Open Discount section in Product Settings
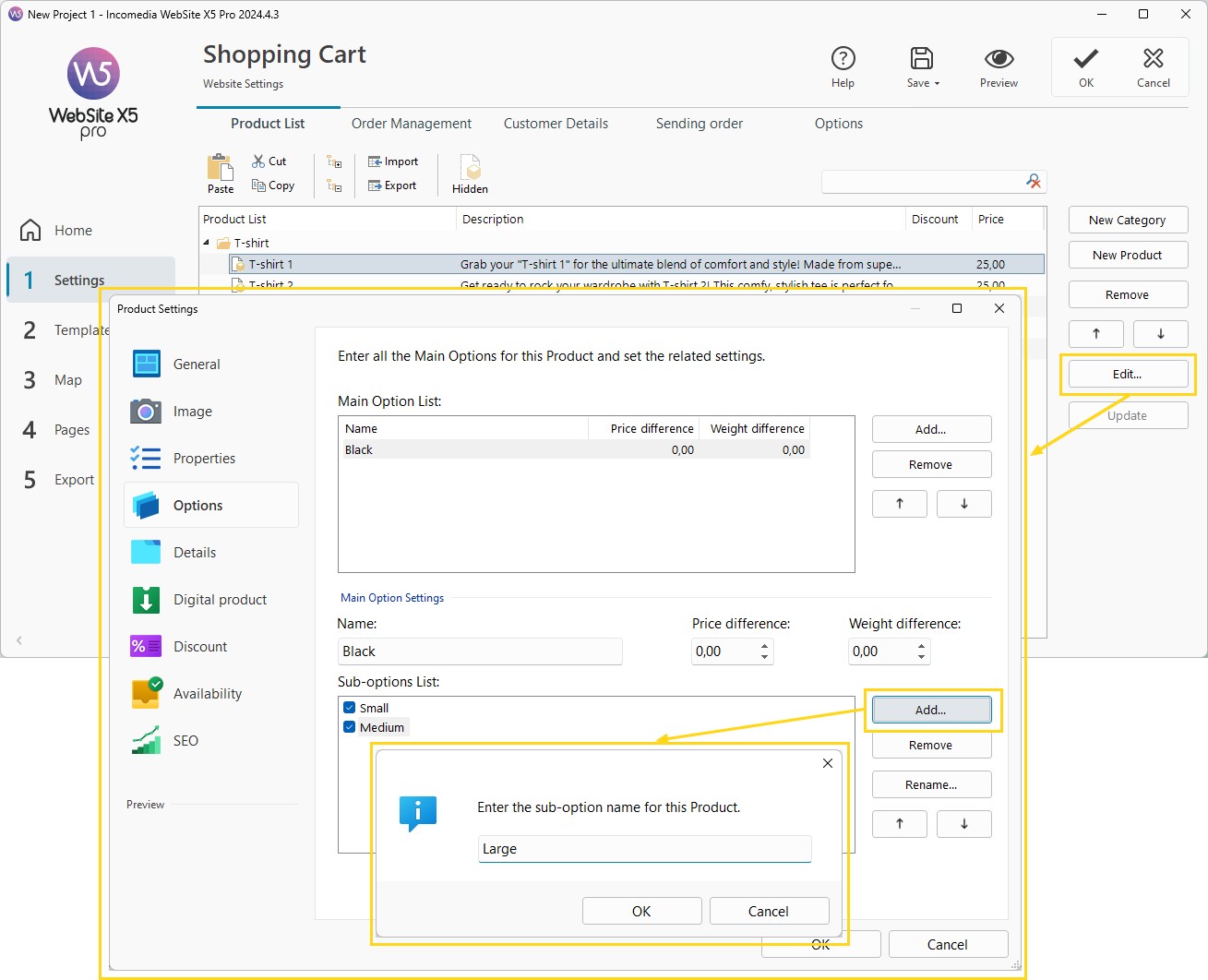The height and width of the screenshot is (980, 1208). (x=210, y=647)
